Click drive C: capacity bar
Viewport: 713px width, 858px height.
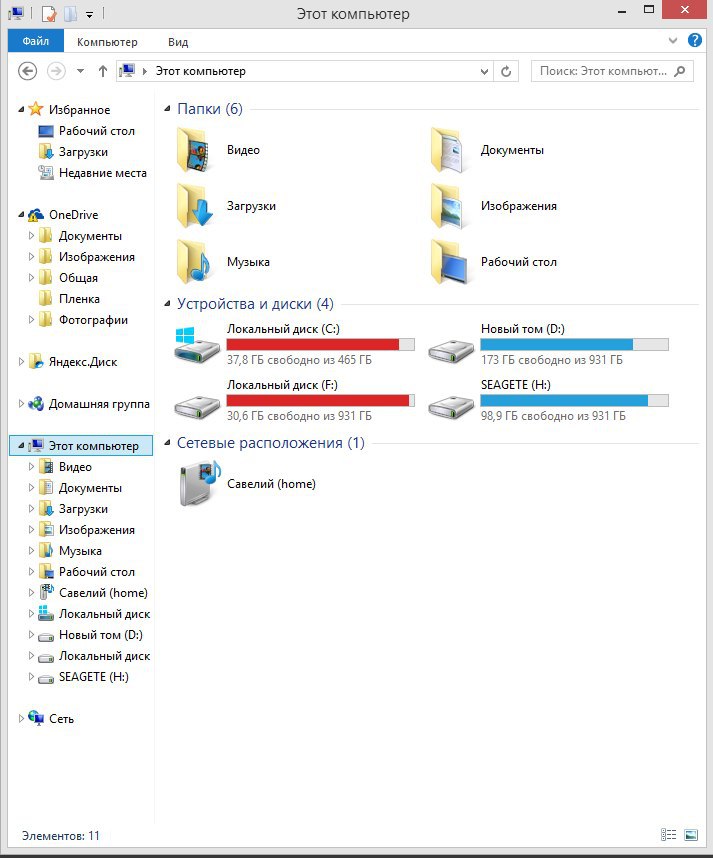(321, 344)
